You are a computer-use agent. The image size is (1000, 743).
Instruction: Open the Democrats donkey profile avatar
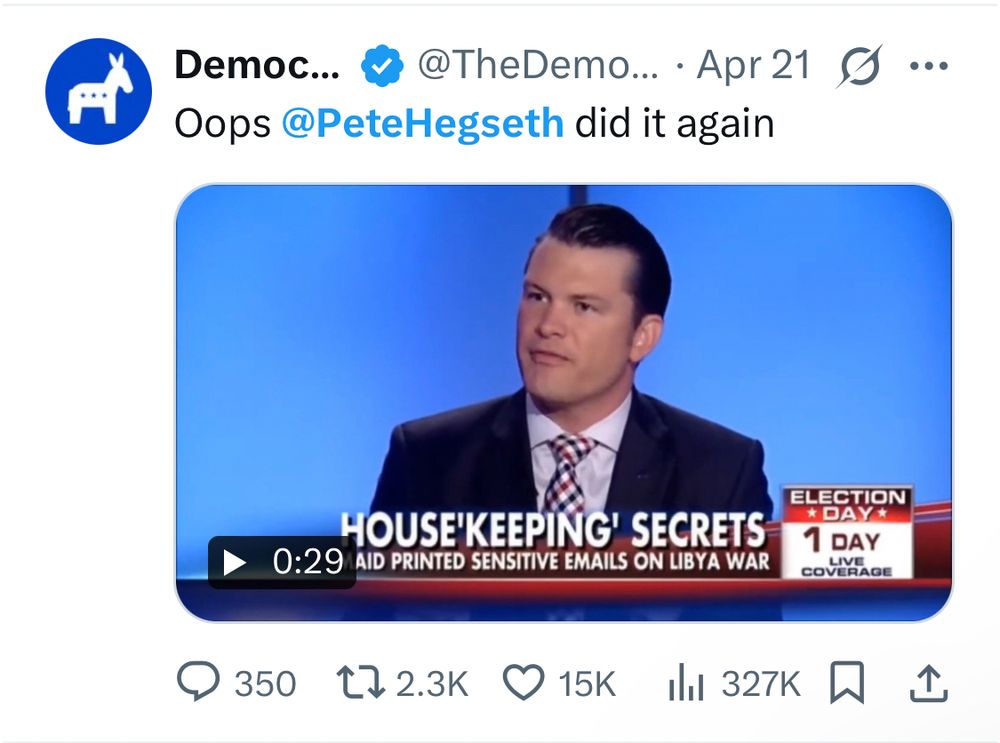coord(98,91)
